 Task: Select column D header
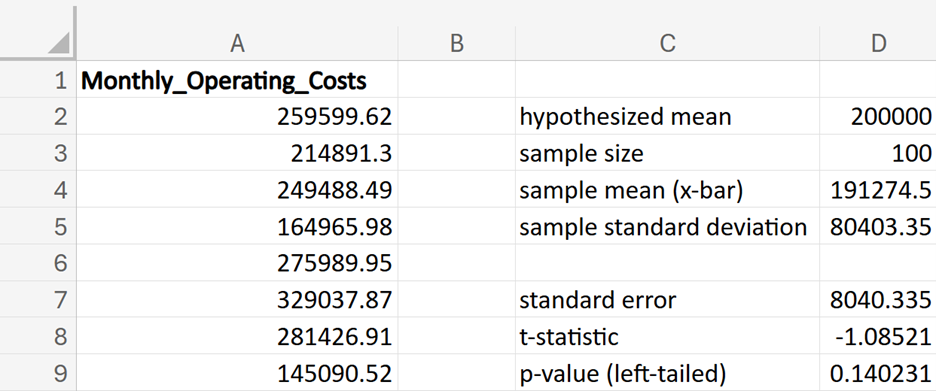878,43
